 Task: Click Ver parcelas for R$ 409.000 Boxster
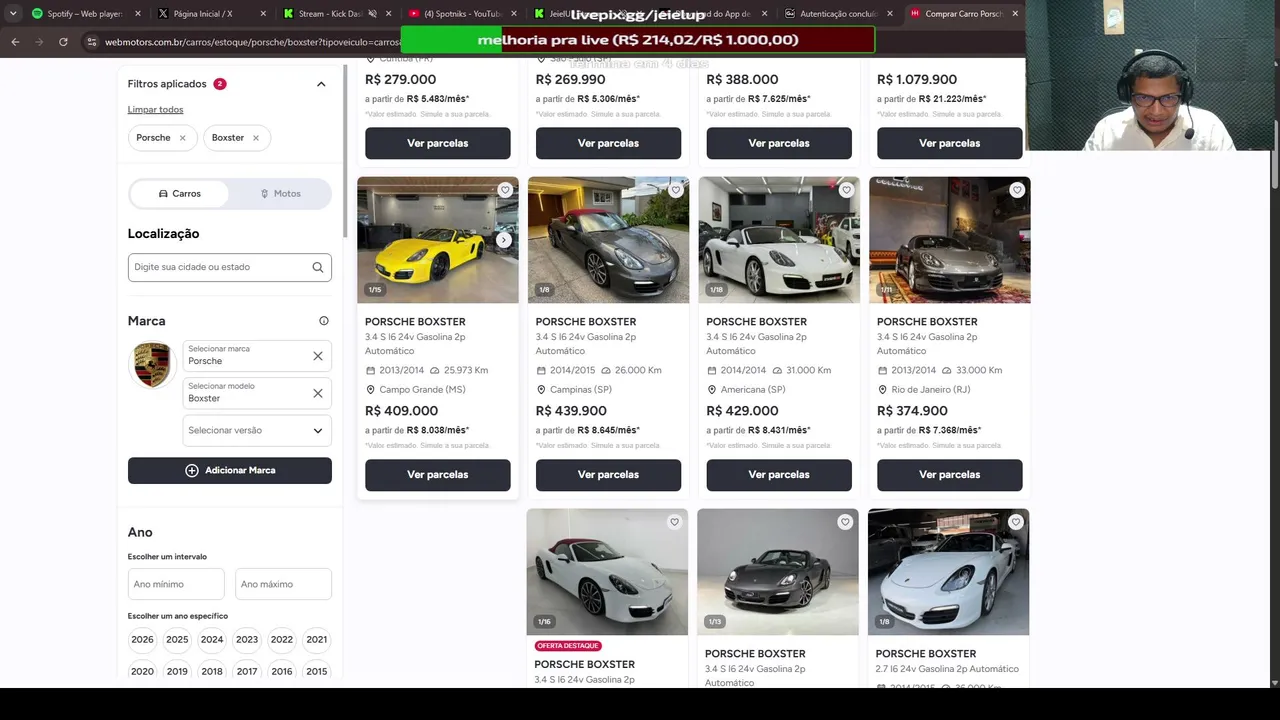click(438, 475)
